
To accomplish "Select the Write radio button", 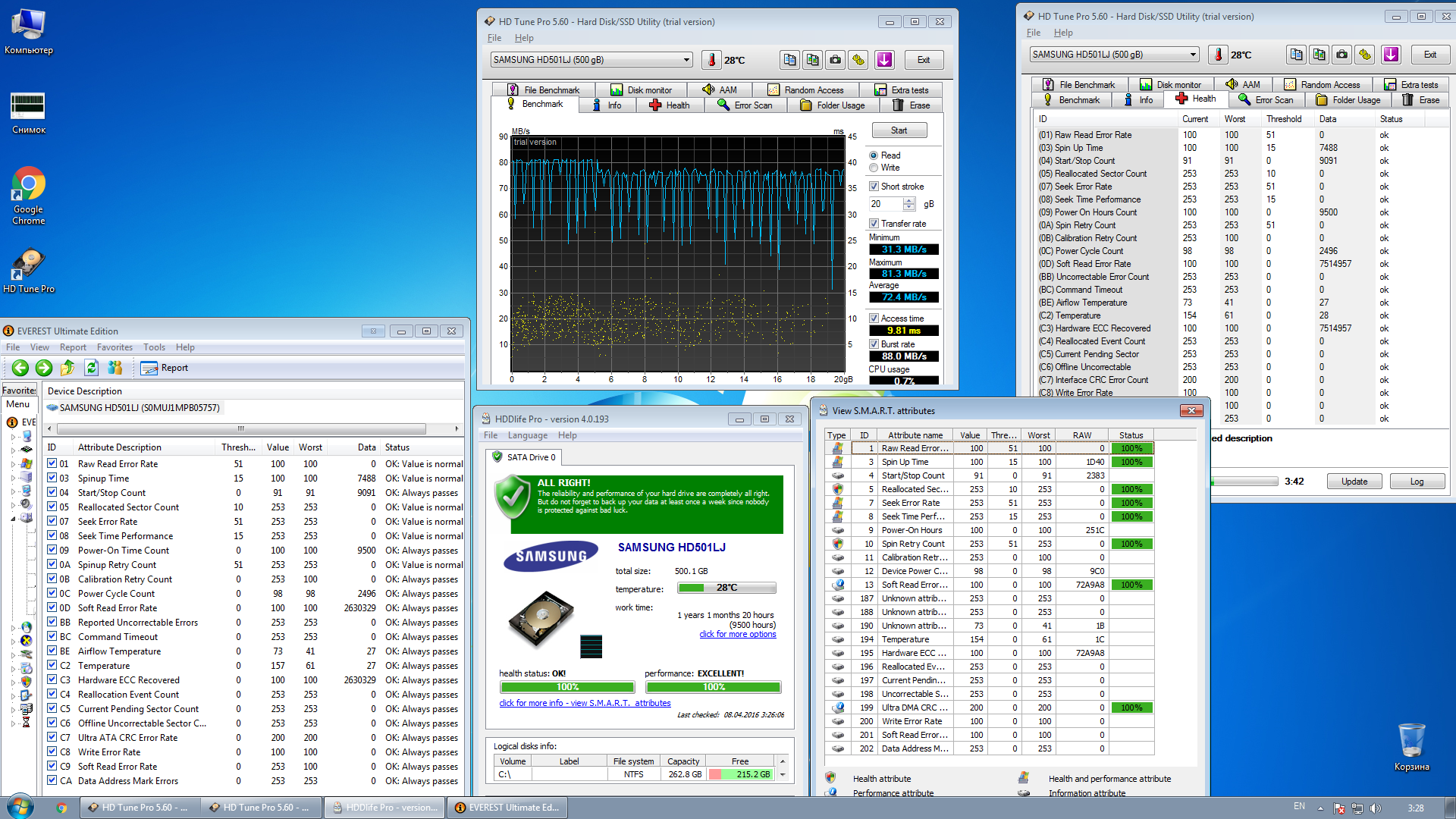I will 874,168.
